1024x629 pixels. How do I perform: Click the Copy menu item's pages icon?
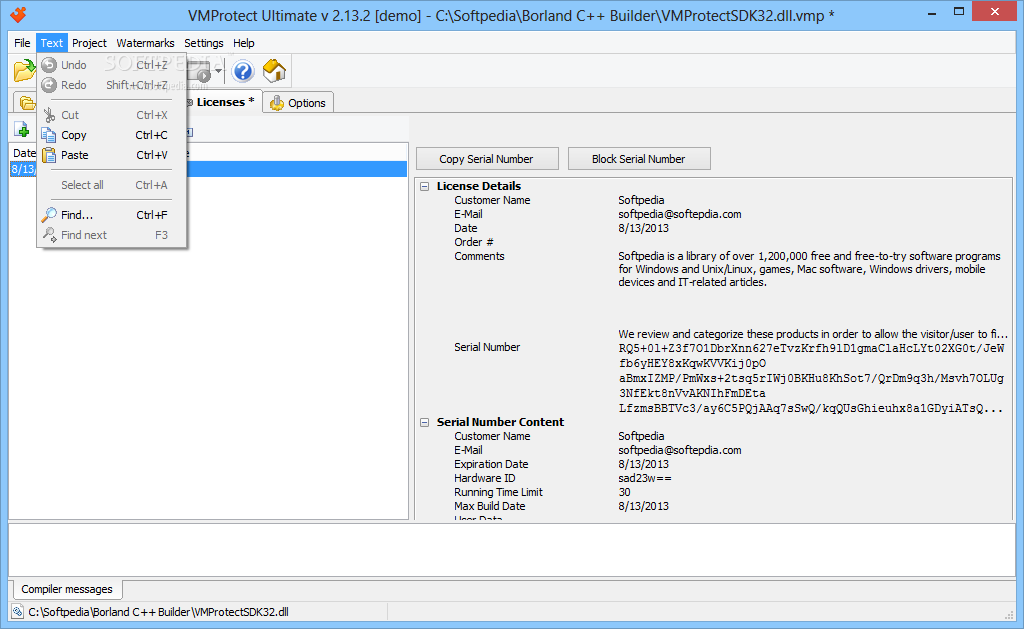(49, 135)
